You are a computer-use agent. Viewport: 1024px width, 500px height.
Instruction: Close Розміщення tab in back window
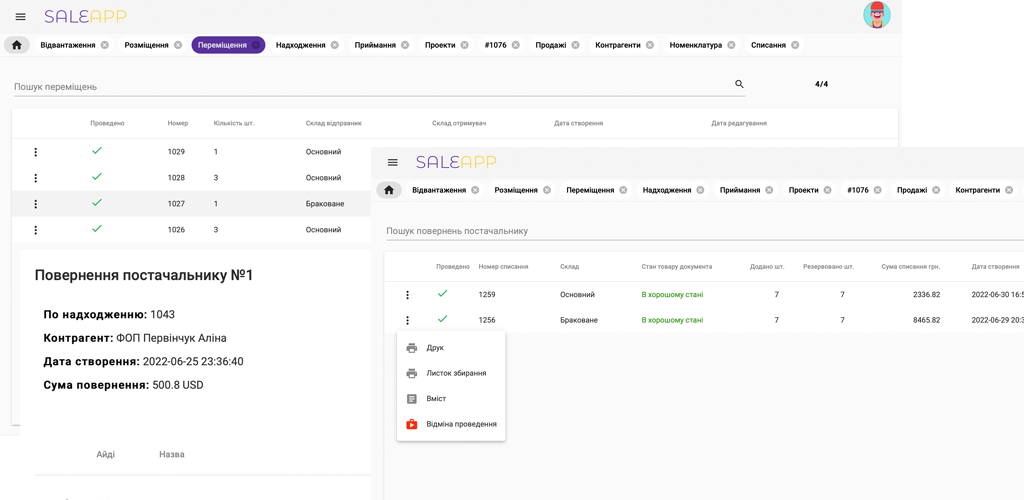(x=178, y=45)
